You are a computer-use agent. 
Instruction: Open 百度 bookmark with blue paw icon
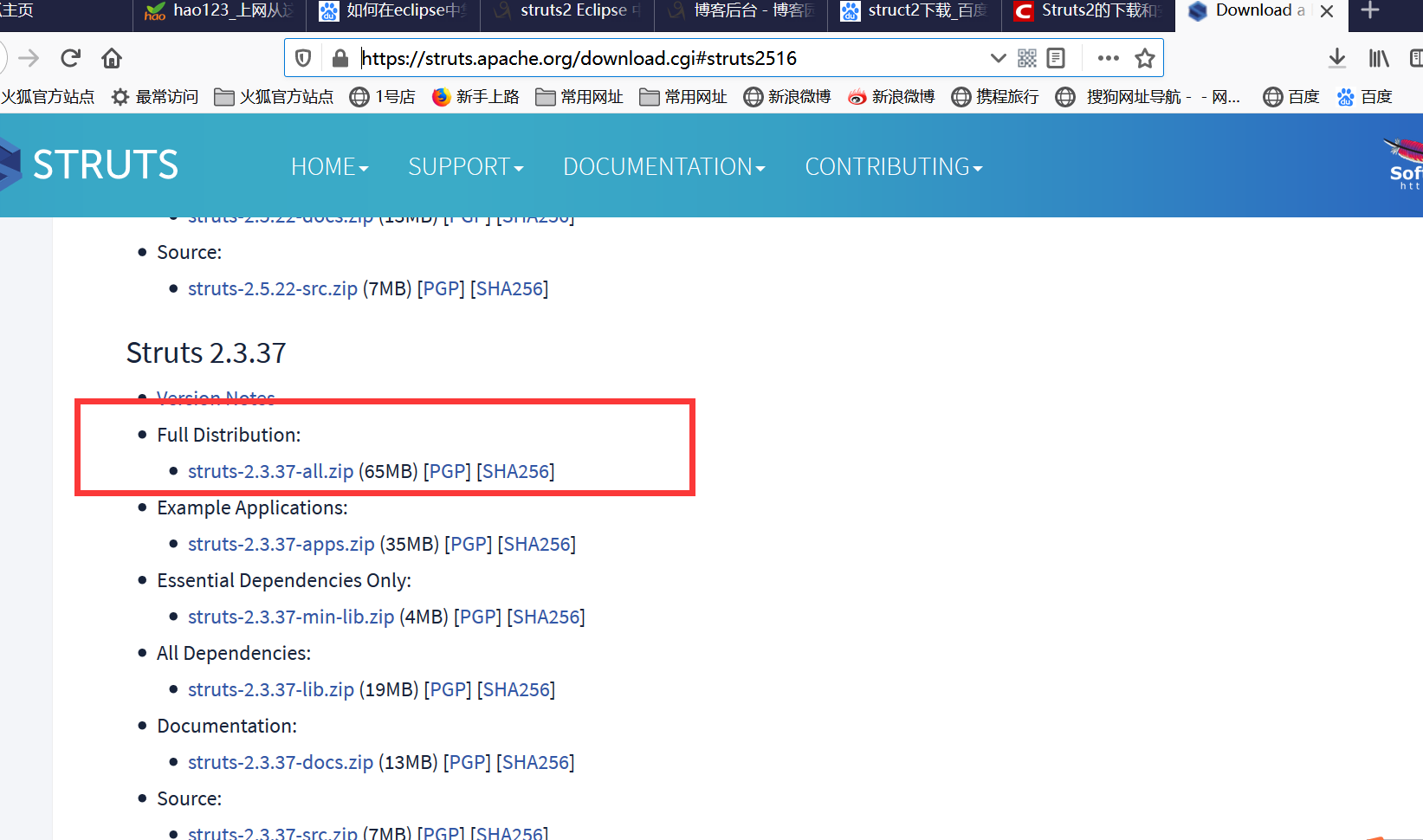click(1365, 97)
